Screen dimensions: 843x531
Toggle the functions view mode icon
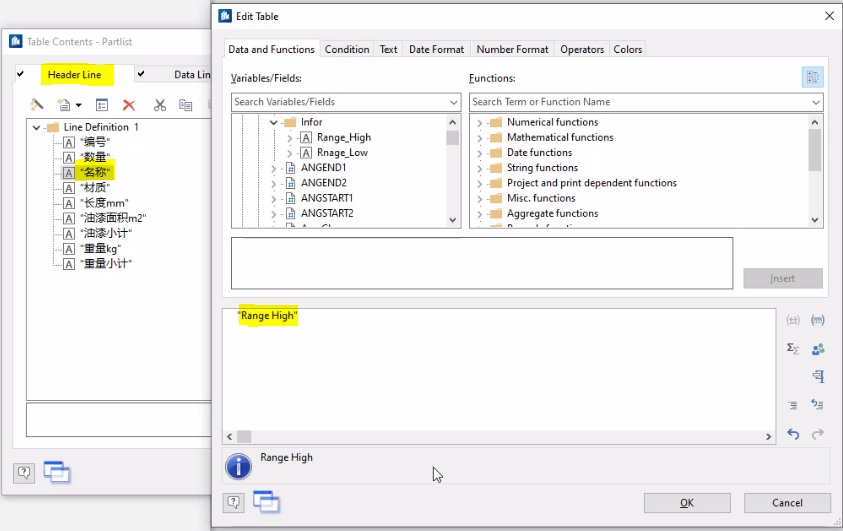coord(812,77)
